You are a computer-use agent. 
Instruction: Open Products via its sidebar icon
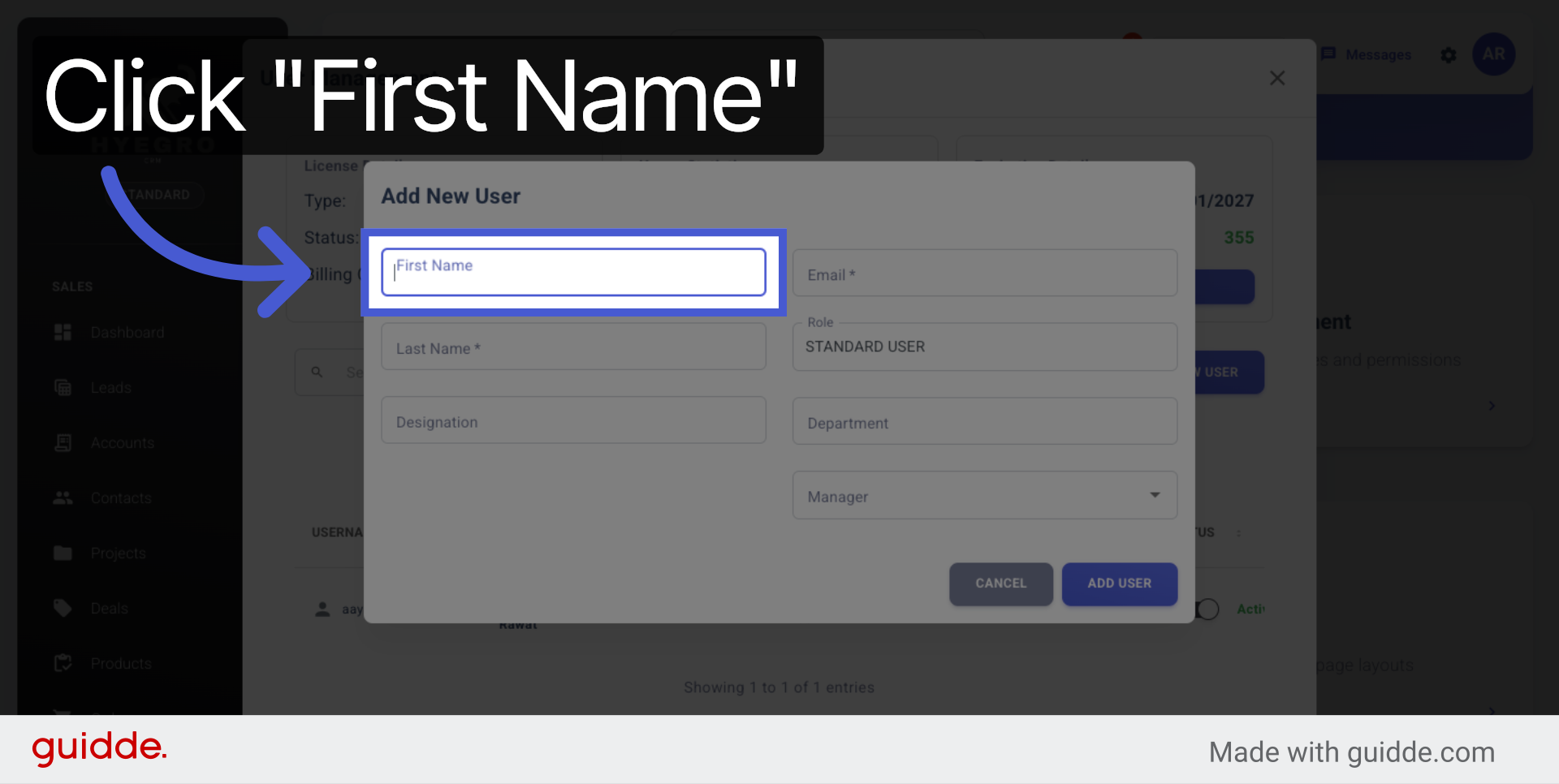[x=63, y=663]
